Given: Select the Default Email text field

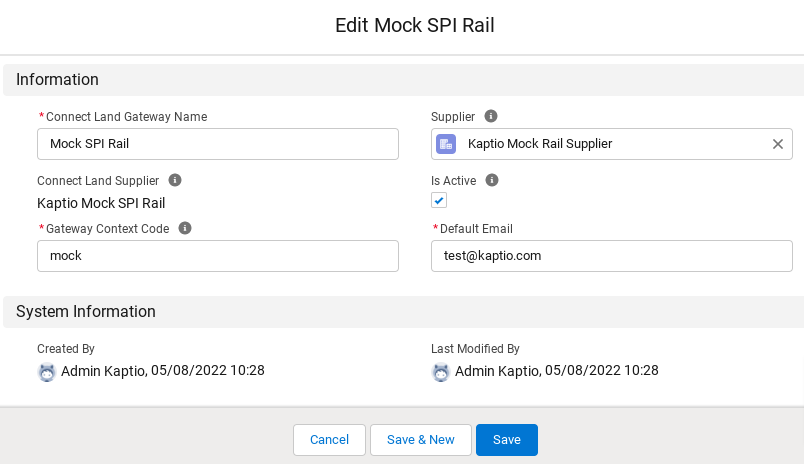Looking at the screenshot, I should 612,256.
